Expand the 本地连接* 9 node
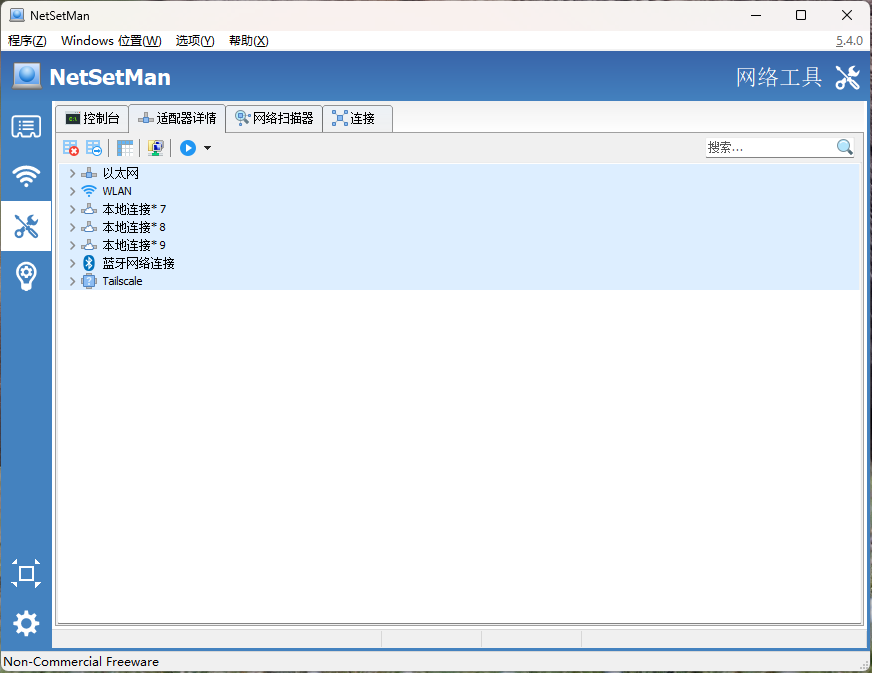This screenshot has height=673, width=872. pyautogui.click(x=72, y=245)
